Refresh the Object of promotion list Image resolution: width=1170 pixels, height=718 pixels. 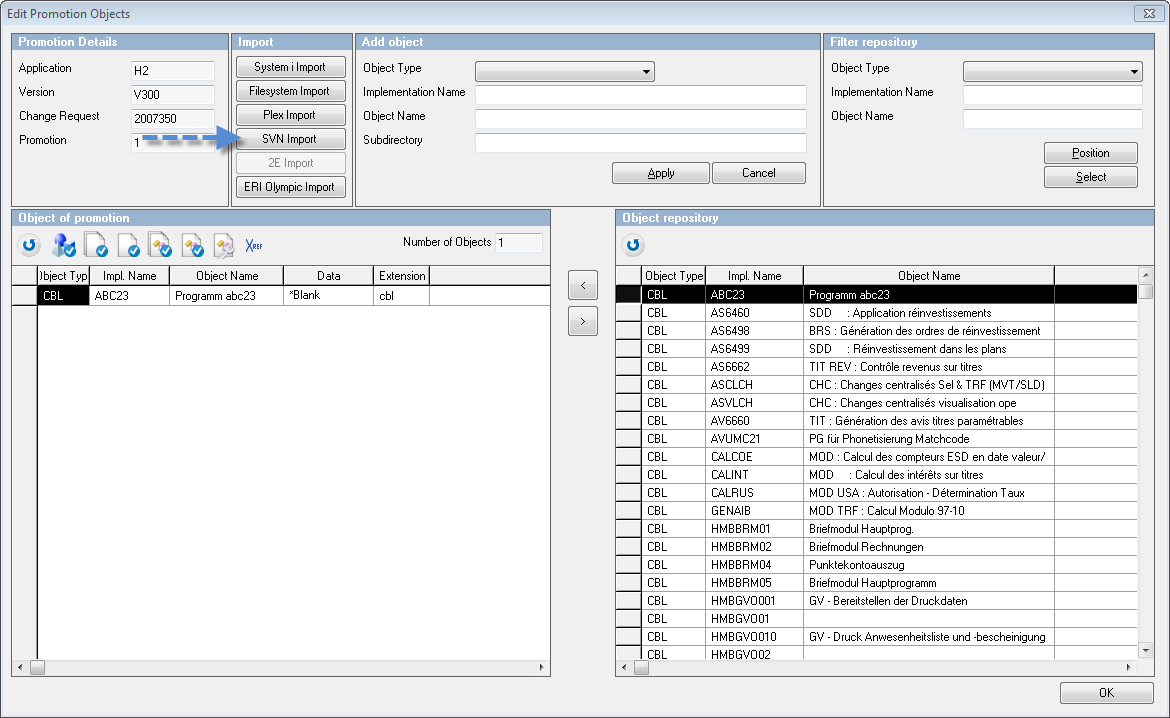coord(29,244)
